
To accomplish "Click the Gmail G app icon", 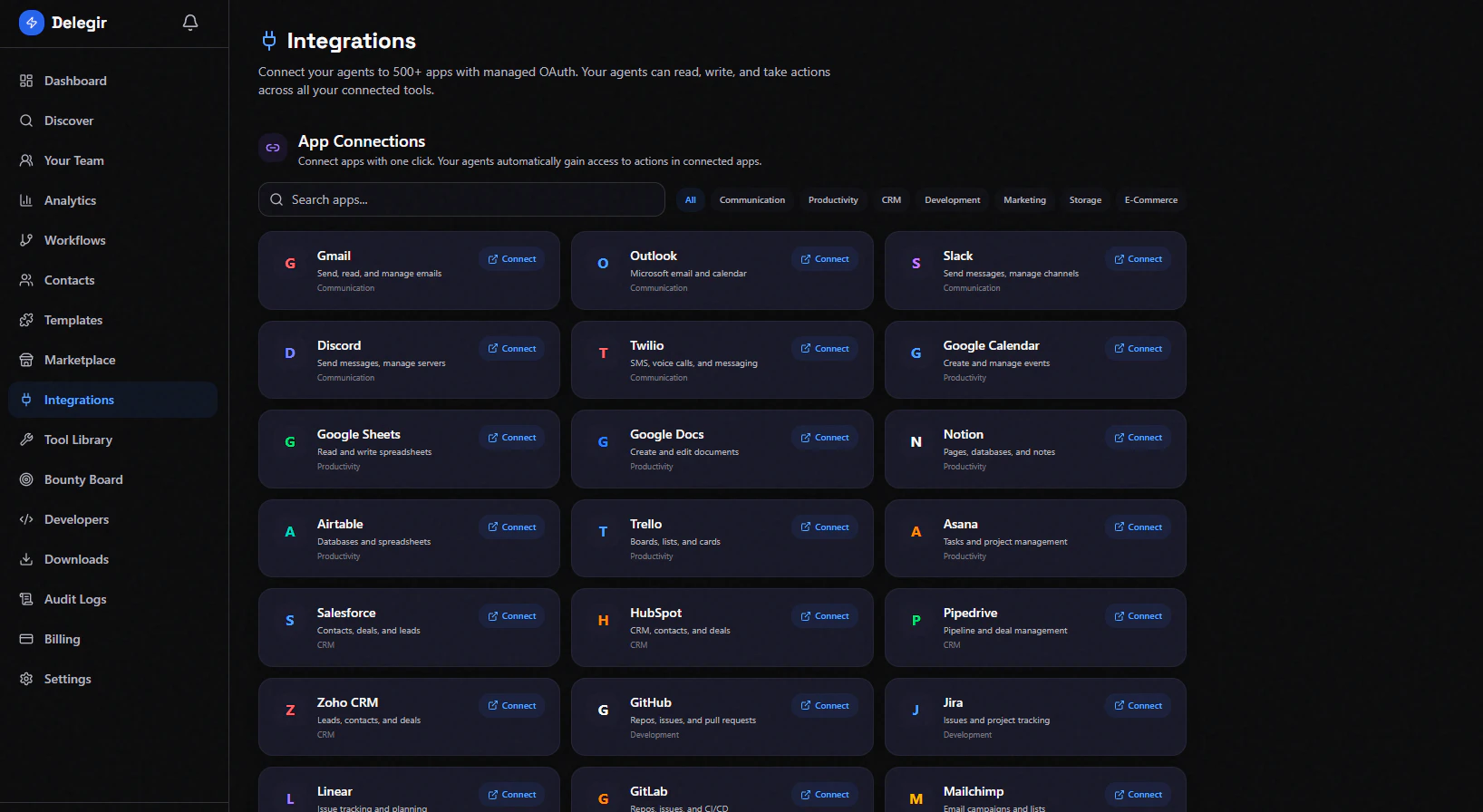I will tap(290, 264).
